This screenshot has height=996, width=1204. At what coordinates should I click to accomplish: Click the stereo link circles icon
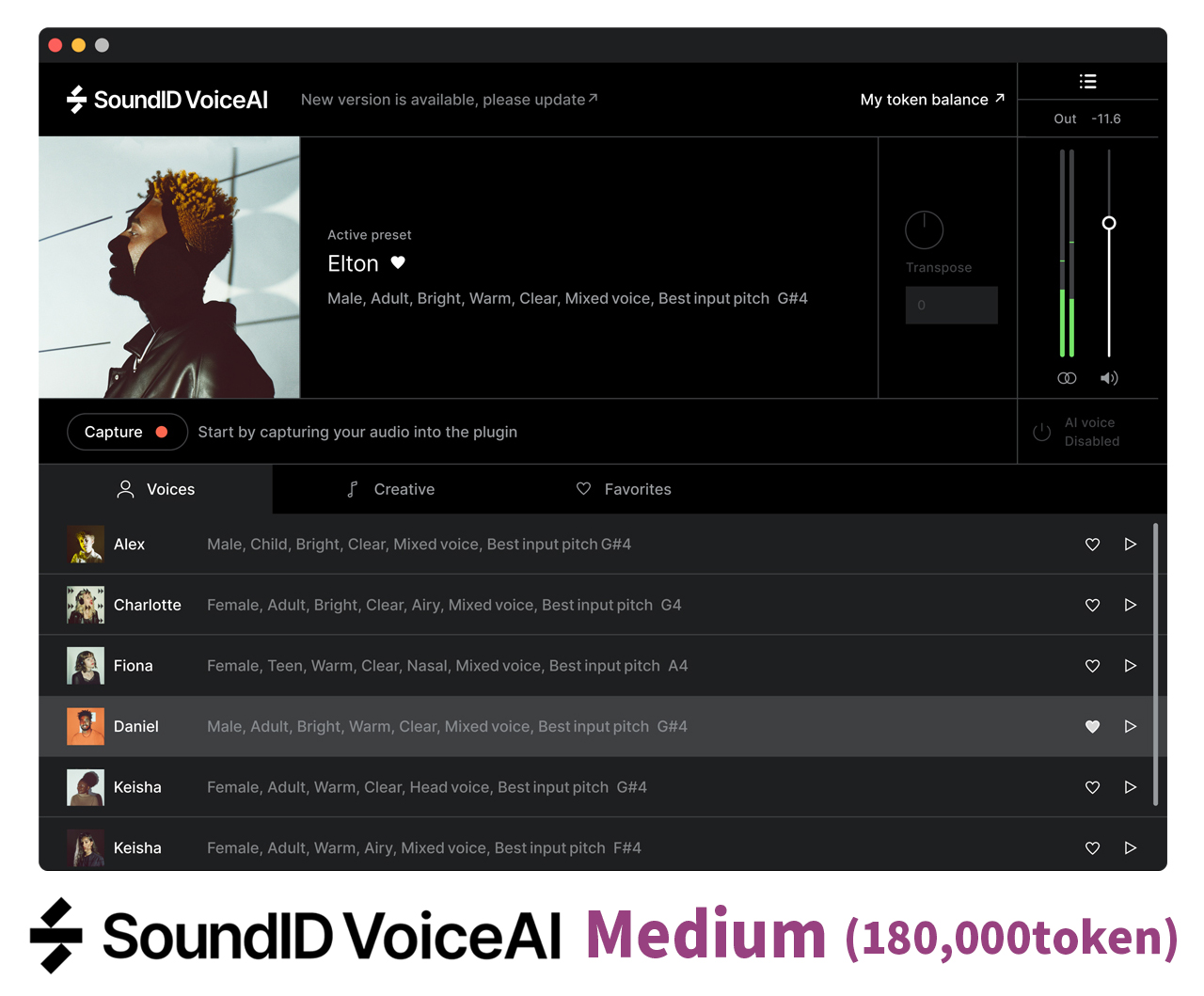pos(1067,378)
